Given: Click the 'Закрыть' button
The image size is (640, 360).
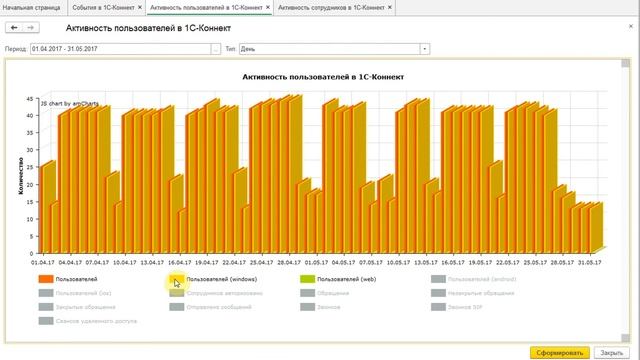Looking at the screenshot, I should click(x=611, y=353).
